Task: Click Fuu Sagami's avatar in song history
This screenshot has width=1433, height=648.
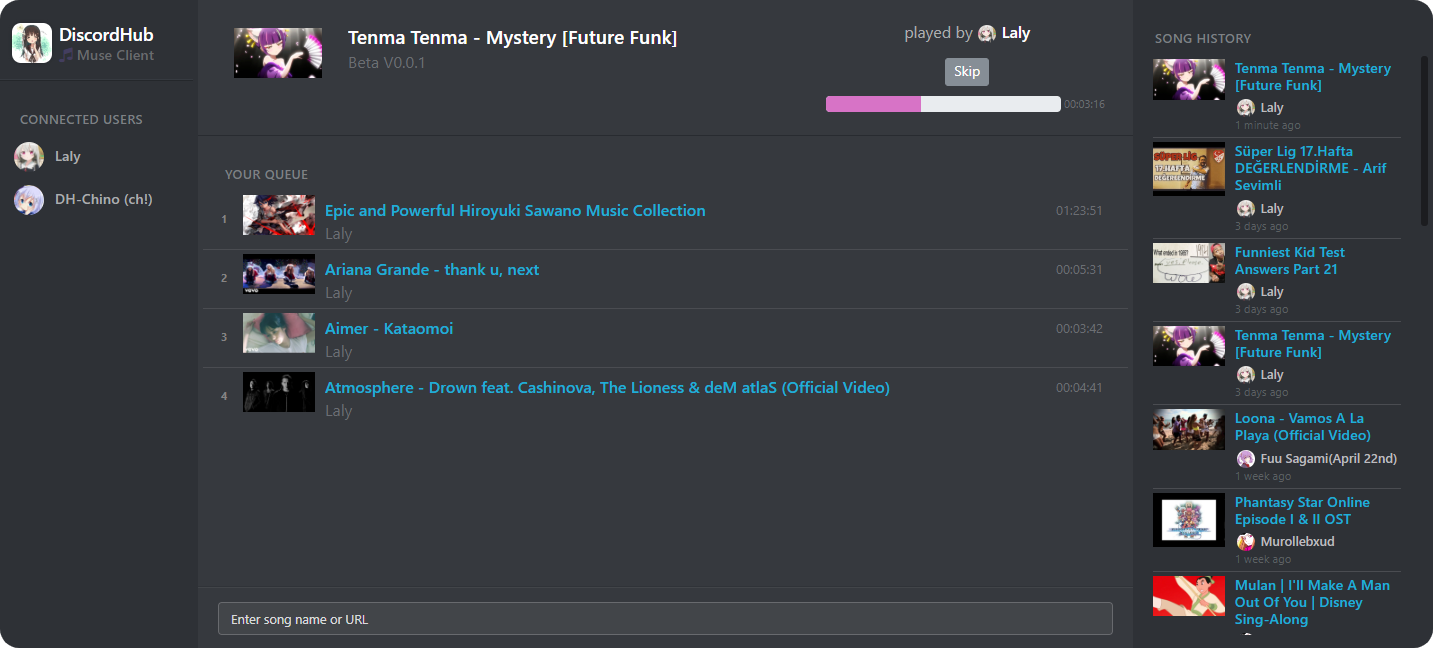Action: (x=1245, y=459)
